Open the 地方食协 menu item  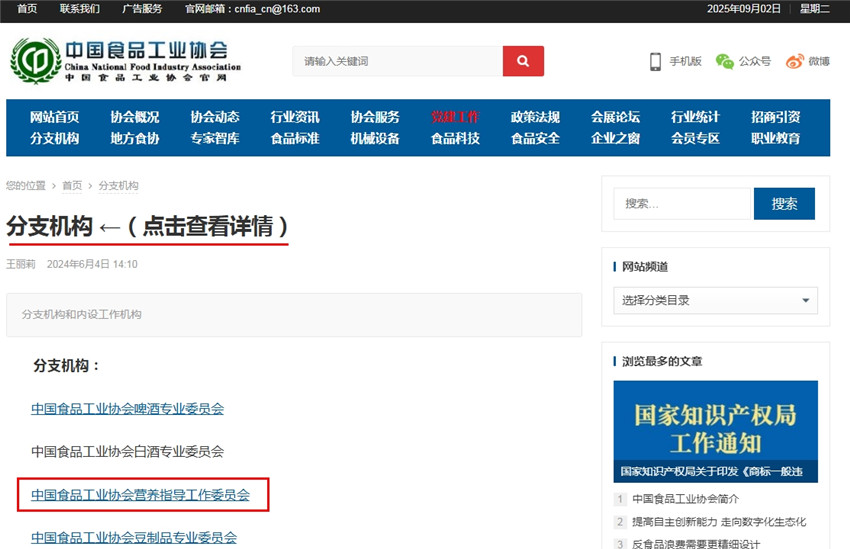135,139
